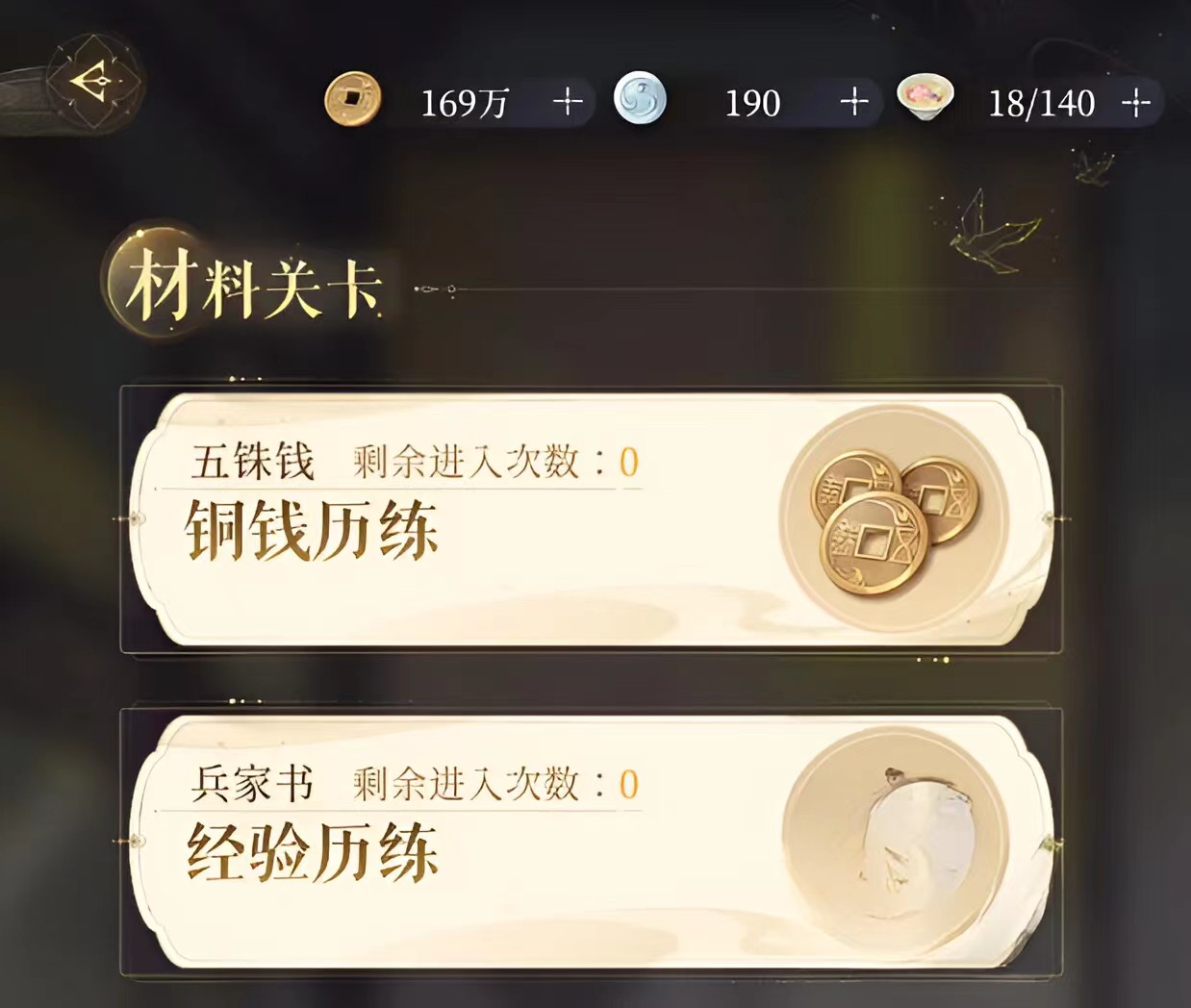Add stamina with the plus next to 18/140
The height and width of the screenshot is (1008, 1191).
pyautogui.click(x=1136, y=102)
